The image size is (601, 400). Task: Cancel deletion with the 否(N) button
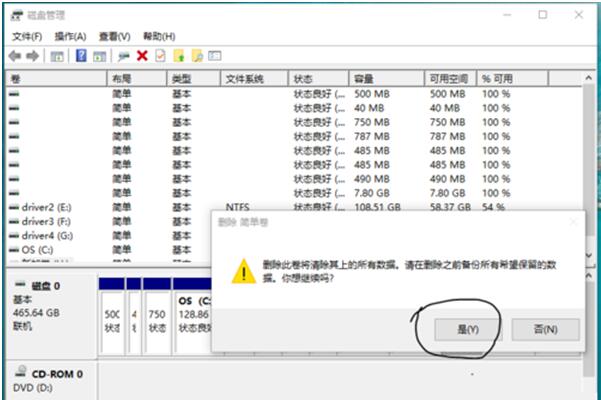(545, 329)
